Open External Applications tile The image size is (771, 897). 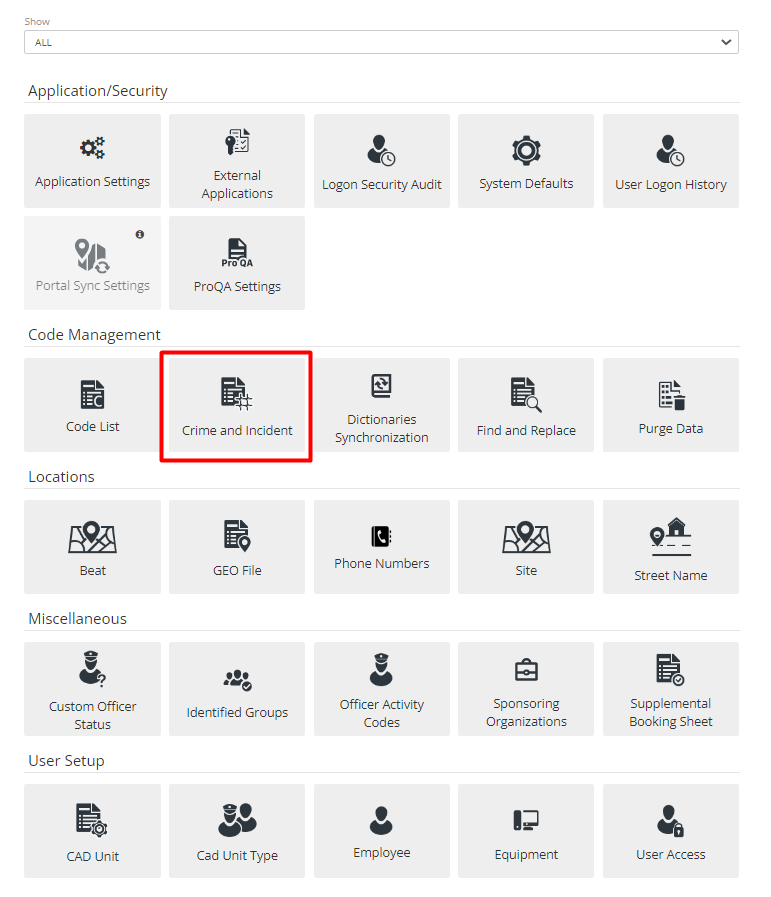coord(237,161)
